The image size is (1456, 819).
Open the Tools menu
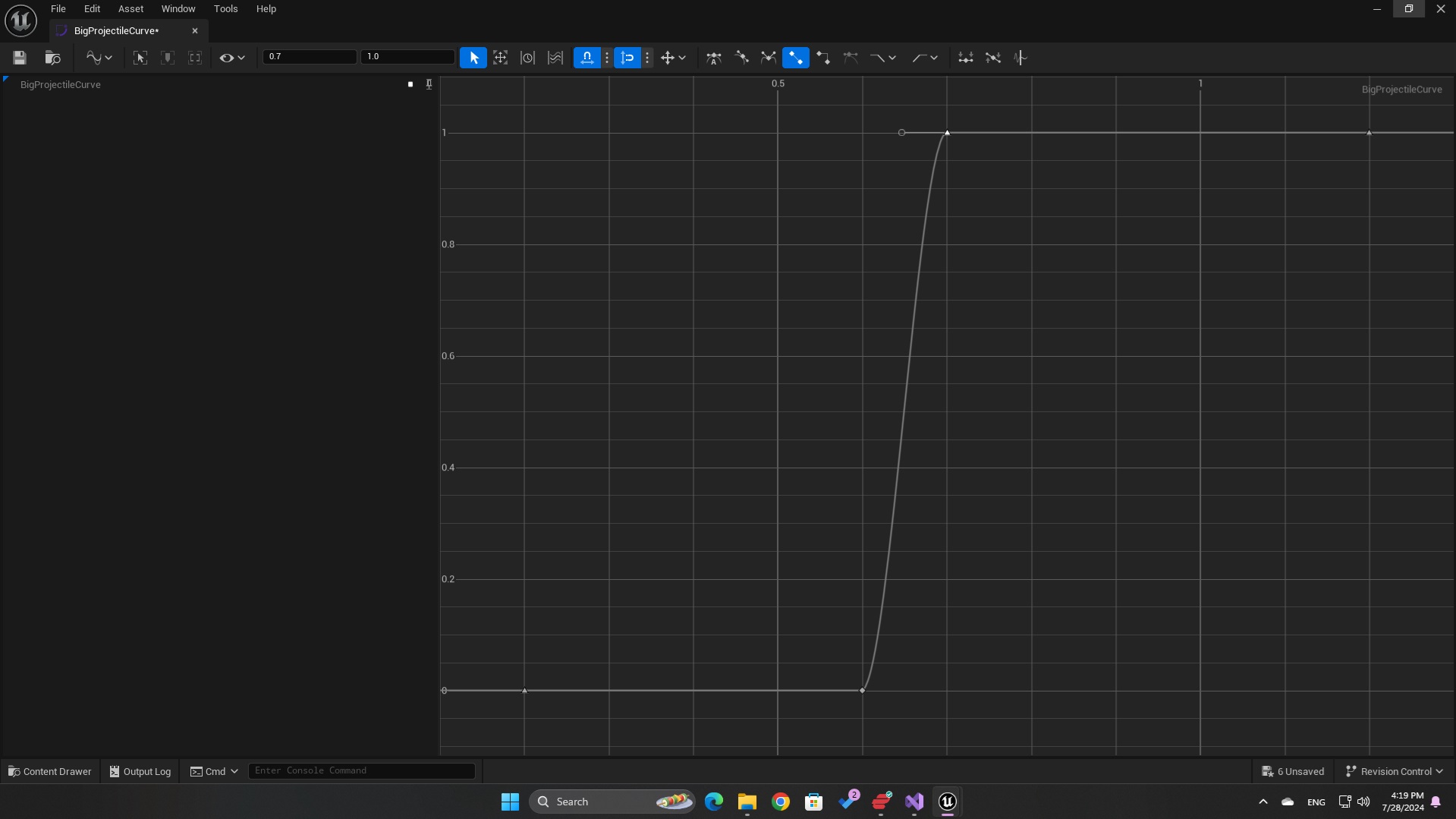click(225, 9)
